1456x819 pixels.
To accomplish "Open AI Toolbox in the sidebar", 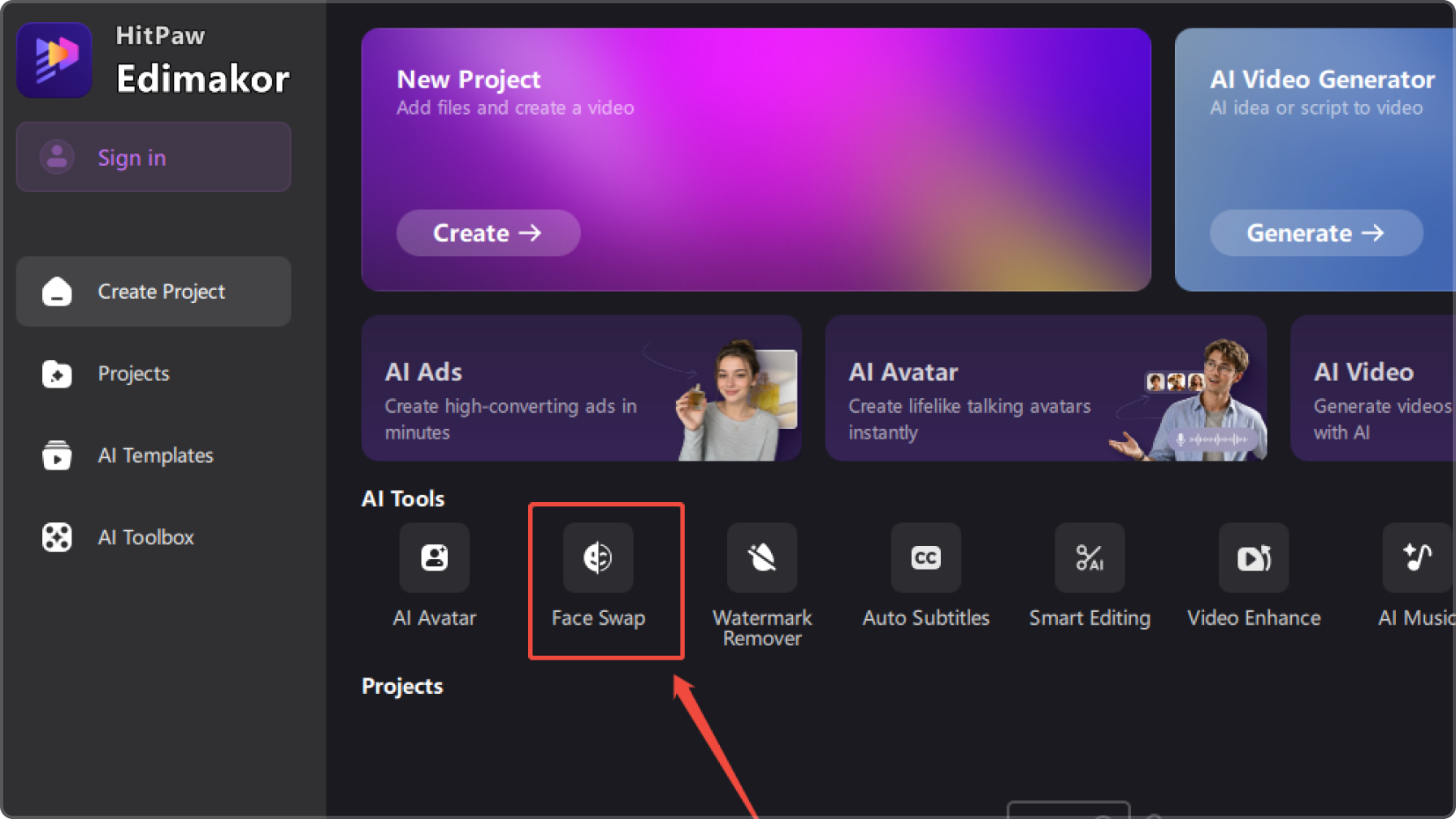I will [x=154, y=537].
